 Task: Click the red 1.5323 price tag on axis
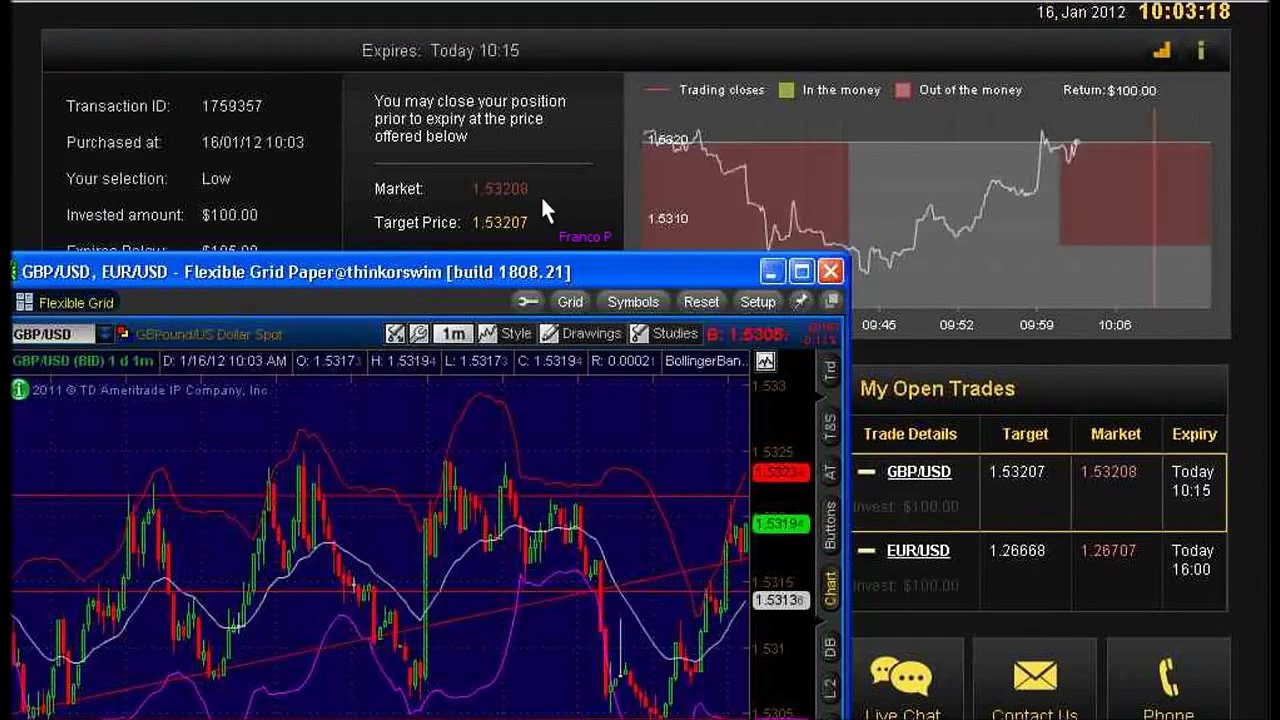point(780,472)
